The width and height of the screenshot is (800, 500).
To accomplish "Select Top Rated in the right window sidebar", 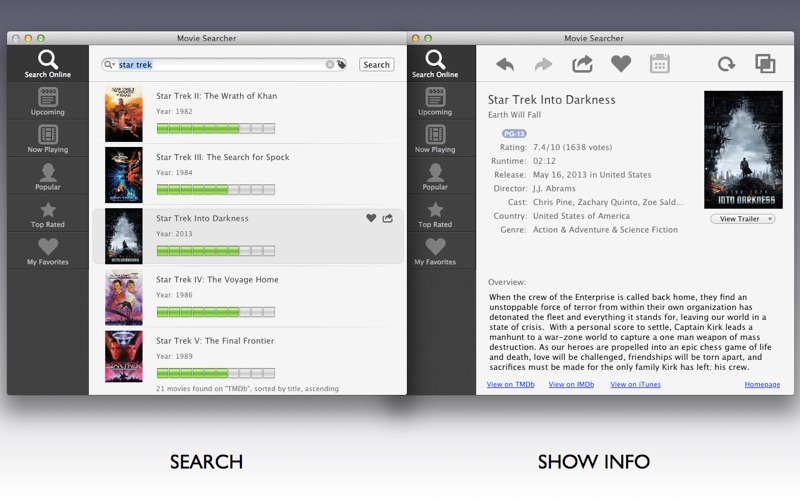I will 435,214.
